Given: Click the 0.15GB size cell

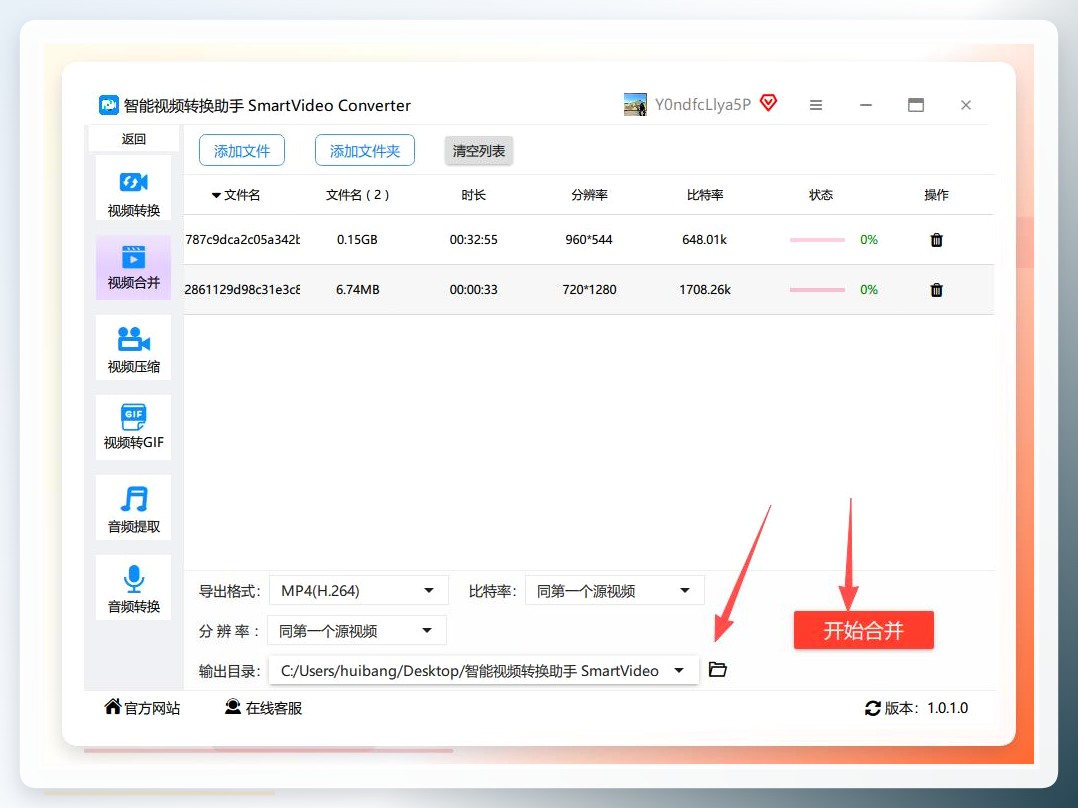Looking at the screenshot, I should point(358,239).
